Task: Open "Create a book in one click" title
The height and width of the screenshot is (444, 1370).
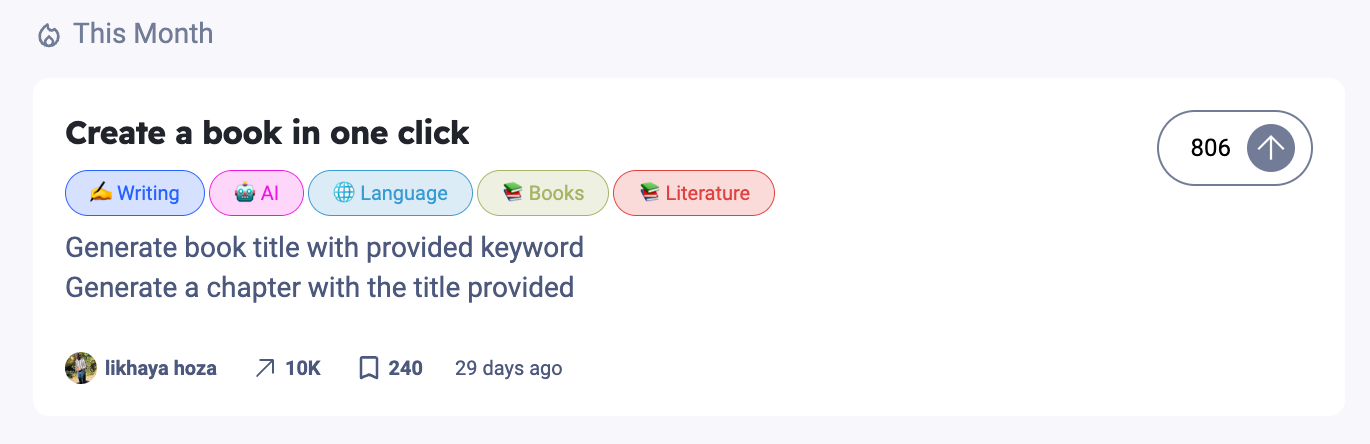Action: pyautogui.click(x=267, y=132)
